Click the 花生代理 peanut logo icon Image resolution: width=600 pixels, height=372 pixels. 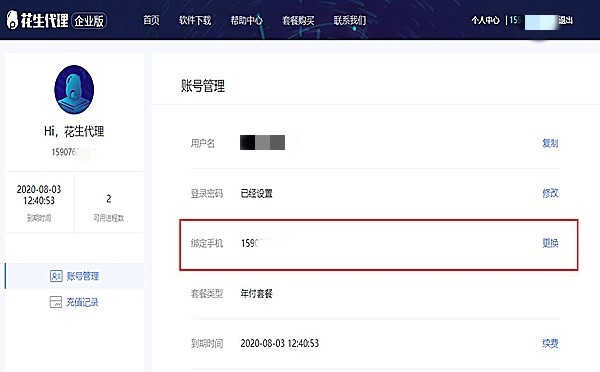click(x=12, y=20)
